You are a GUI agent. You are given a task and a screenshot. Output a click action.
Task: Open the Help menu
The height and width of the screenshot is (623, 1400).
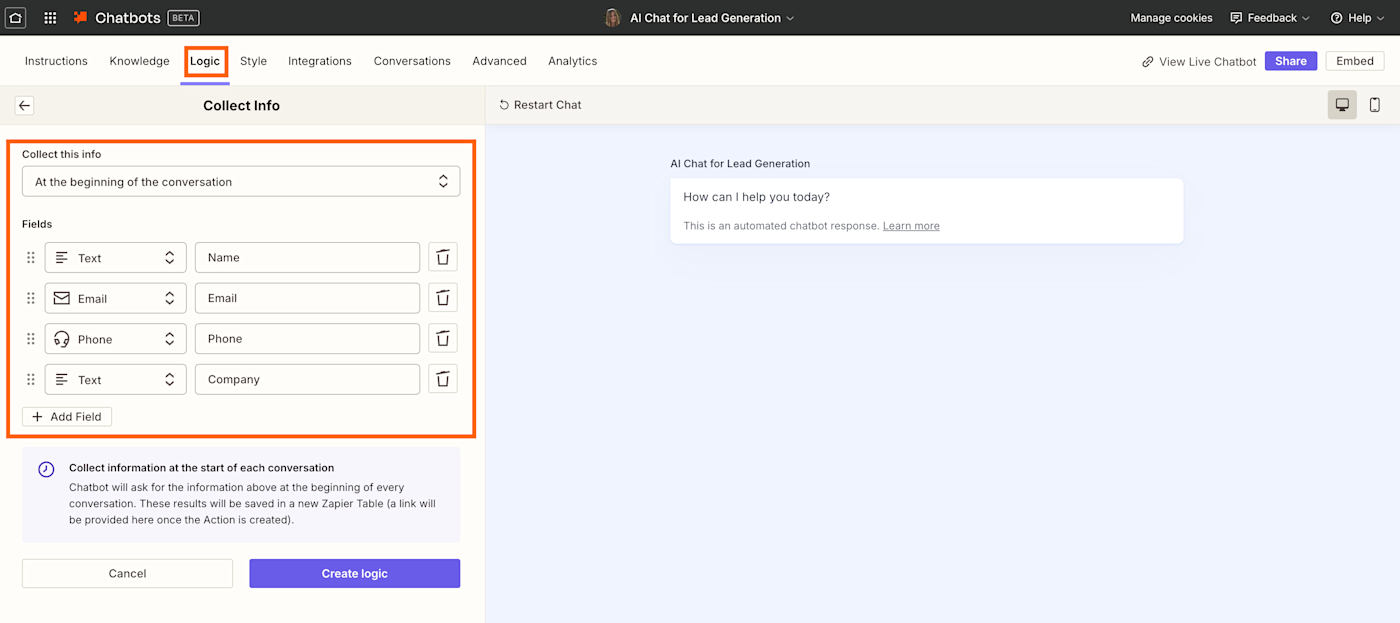1357,18
